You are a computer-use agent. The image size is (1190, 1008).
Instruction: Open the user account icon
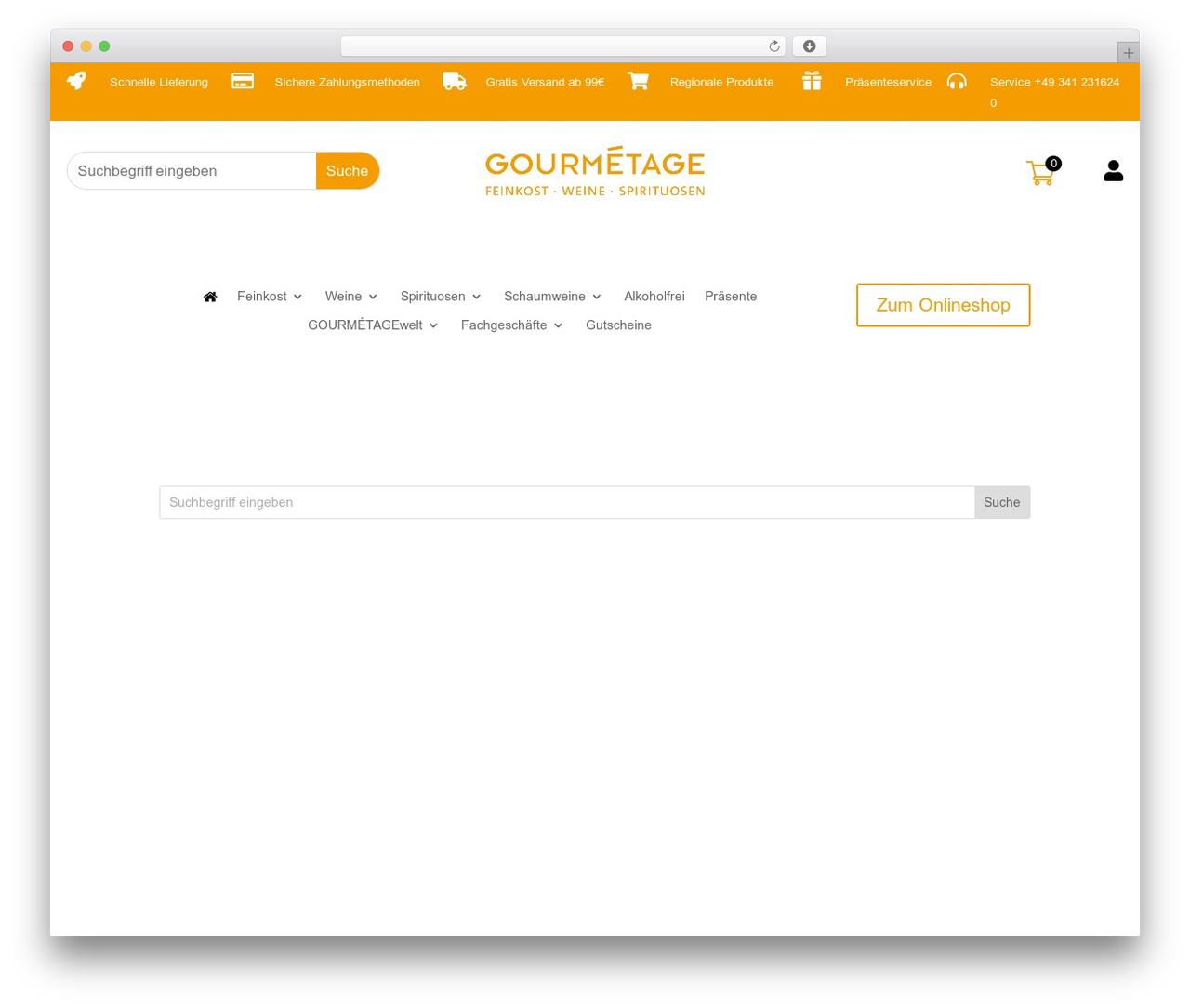tap(1114, 171)
